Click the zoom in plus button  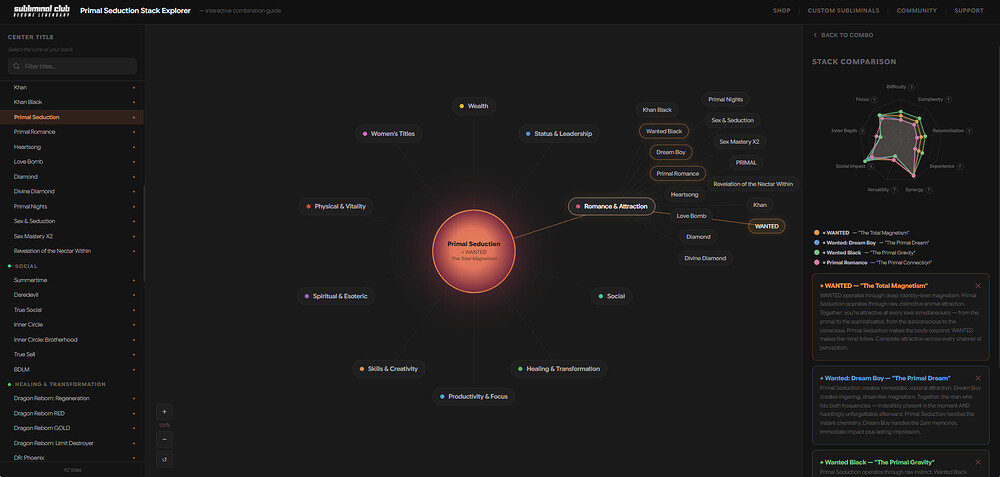click(x=165, y=411)
